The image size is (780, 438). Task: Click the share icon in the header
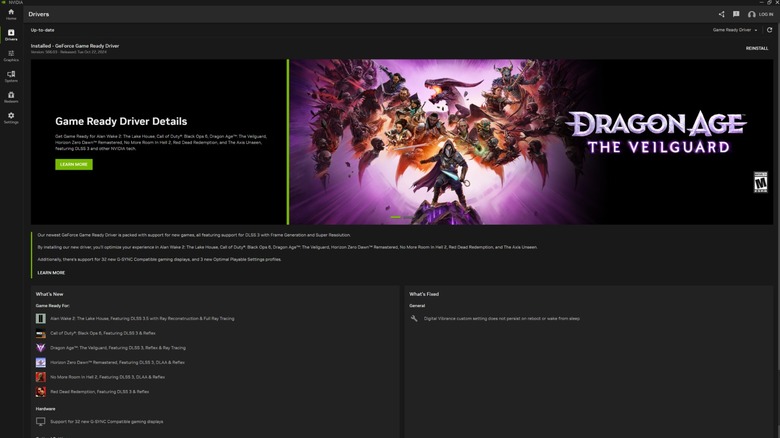tap(722, 14)
